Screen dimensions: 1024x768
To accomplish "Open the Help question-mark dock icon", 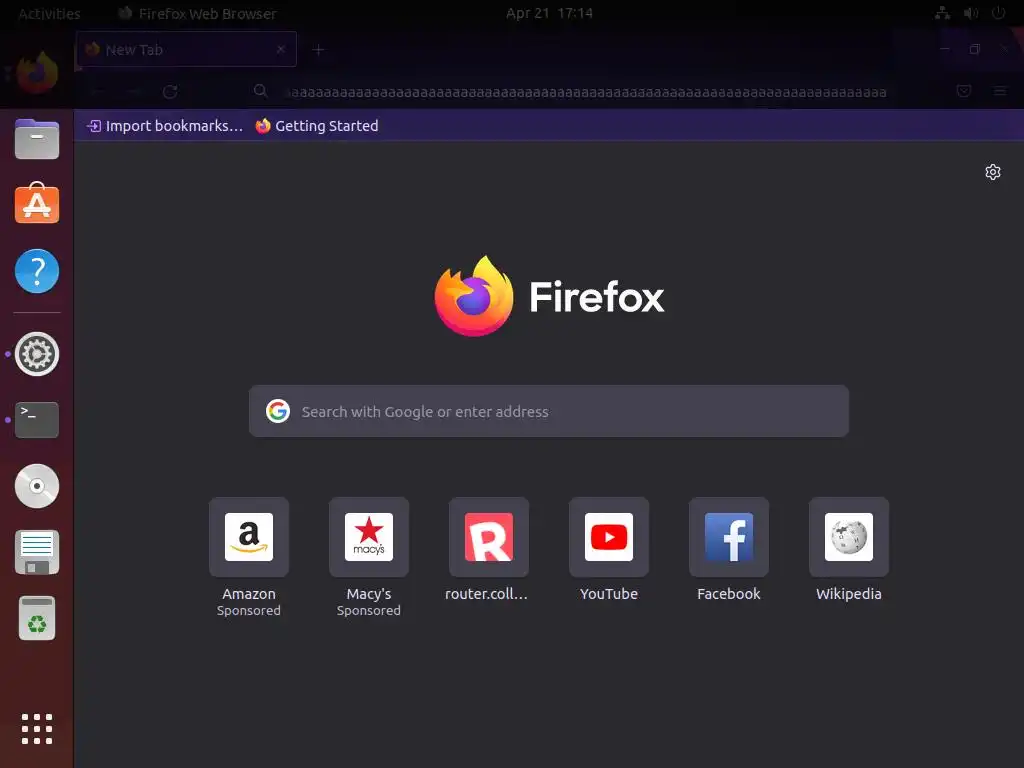I will pyautogui.click(x=37, y=270).
